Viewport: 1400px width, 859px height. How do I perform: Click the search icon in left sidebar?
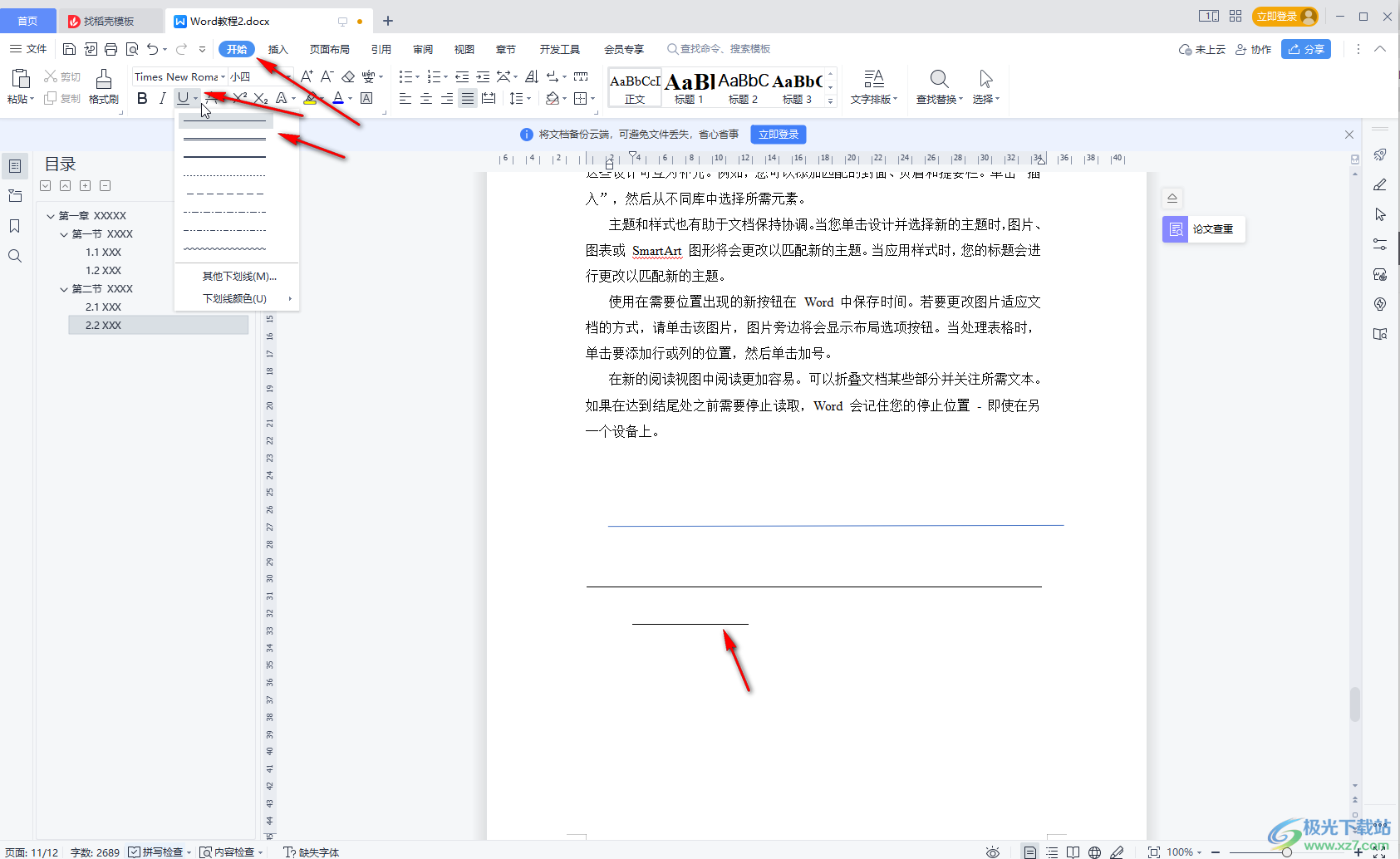(15, 256)
